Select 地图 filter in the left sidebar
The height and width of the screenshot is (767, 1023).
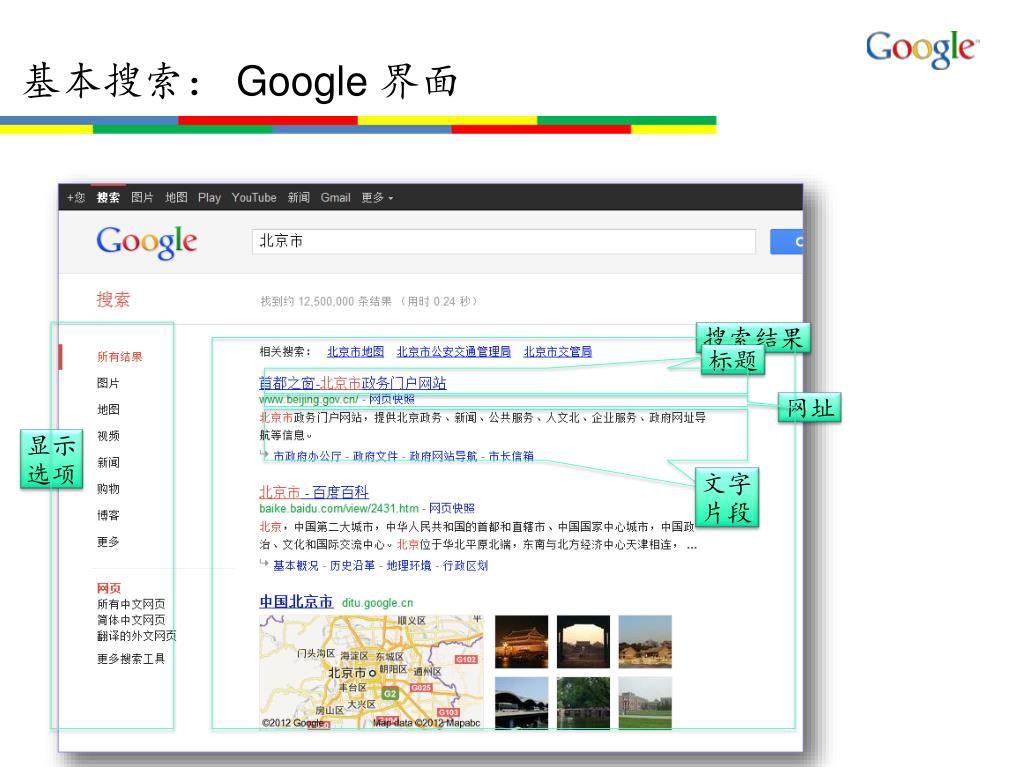click(x=108, y=410)
